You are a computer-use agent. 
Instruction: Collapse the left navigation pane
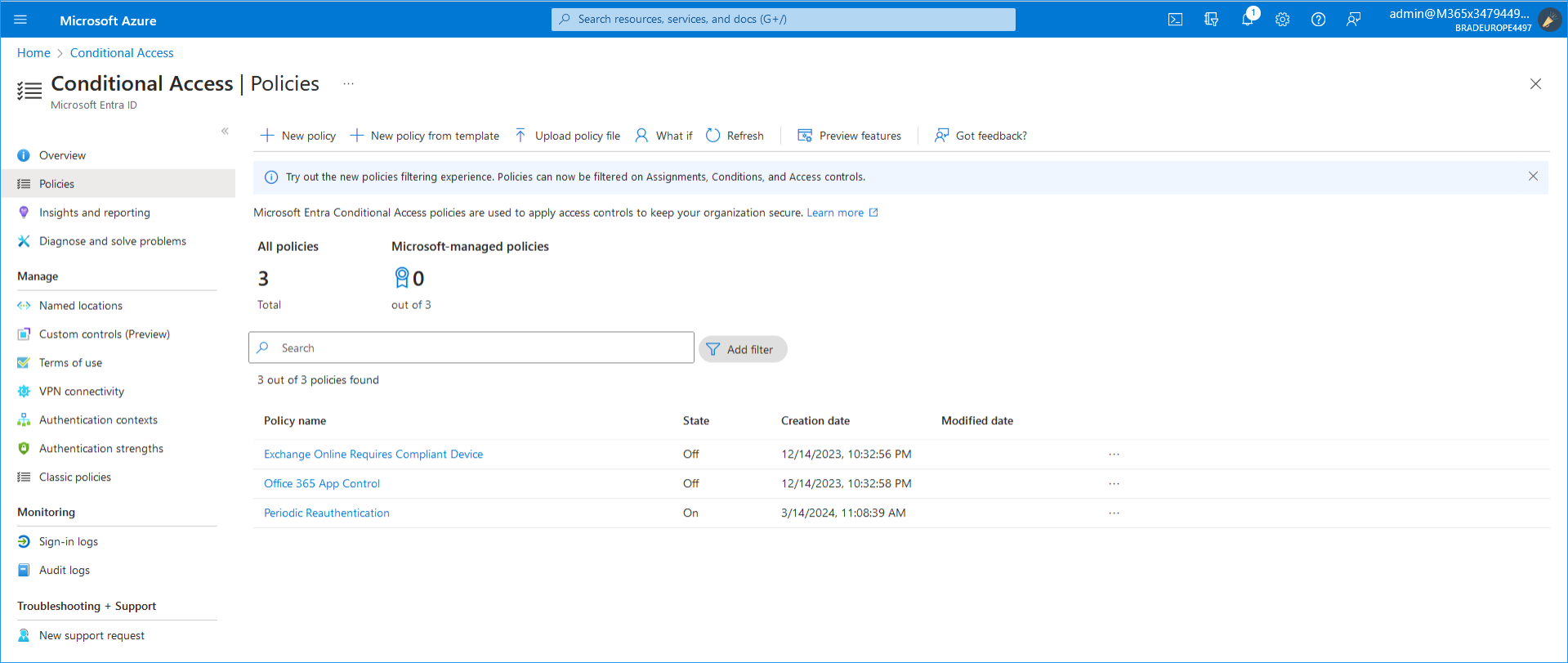(225, 131)
